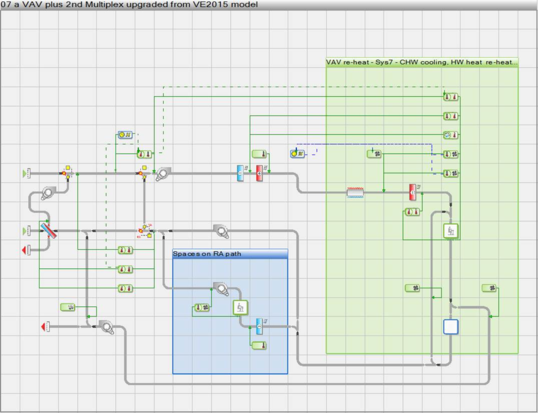538x413 pixels.
Task: Select the mixing damper set left of supply fan
Action: point(143,173)
